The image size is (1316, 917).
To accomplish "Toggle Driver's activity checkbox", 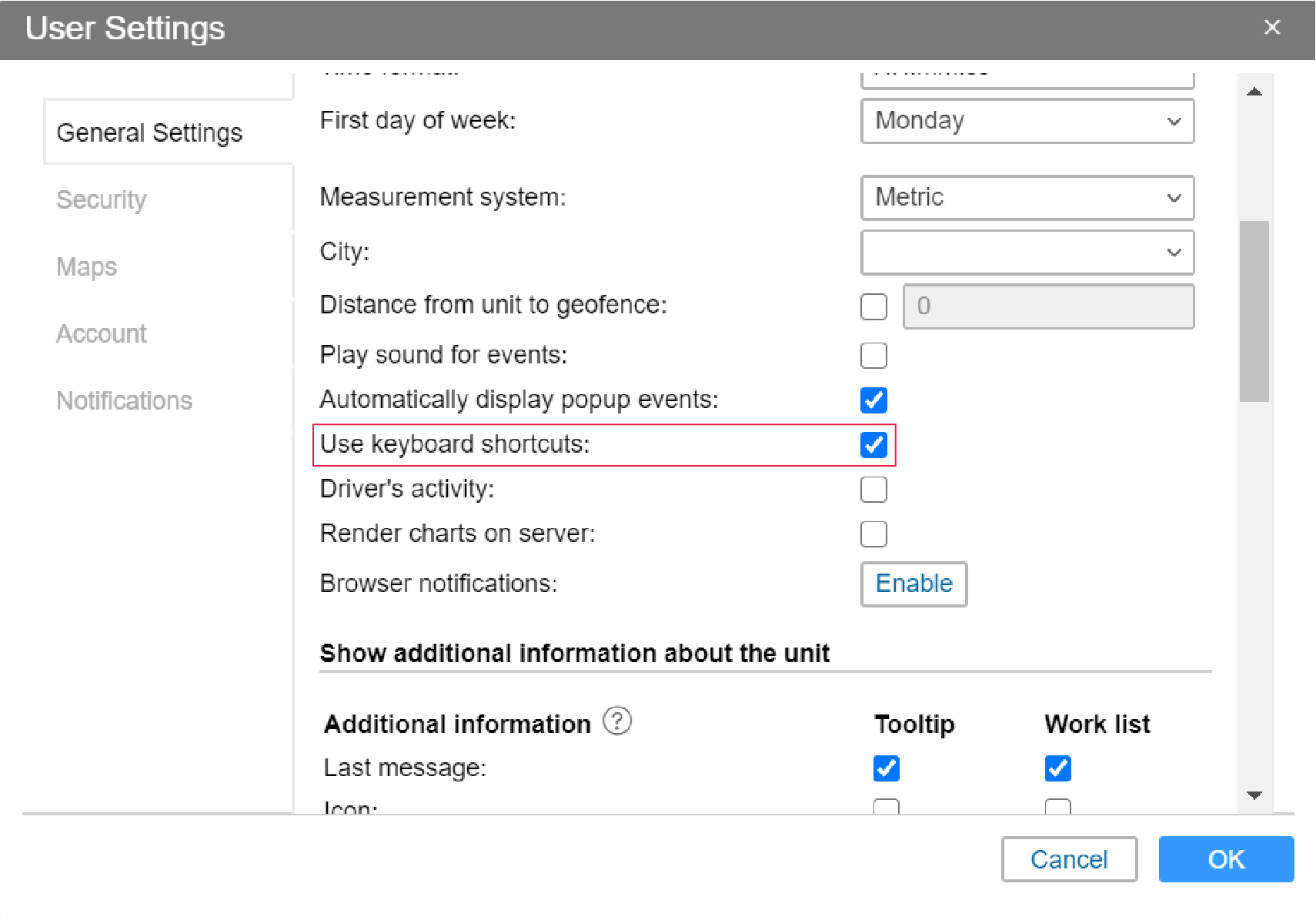I will pos(873,490).
